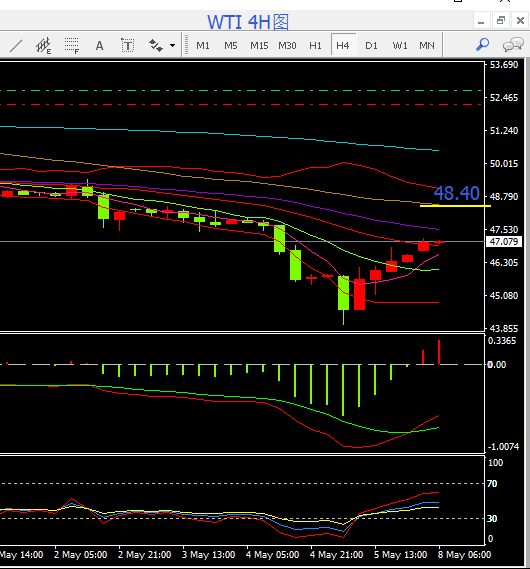Click the 51.240 price scale label
This screenshot has height=569, width=530.
[504, 131]
